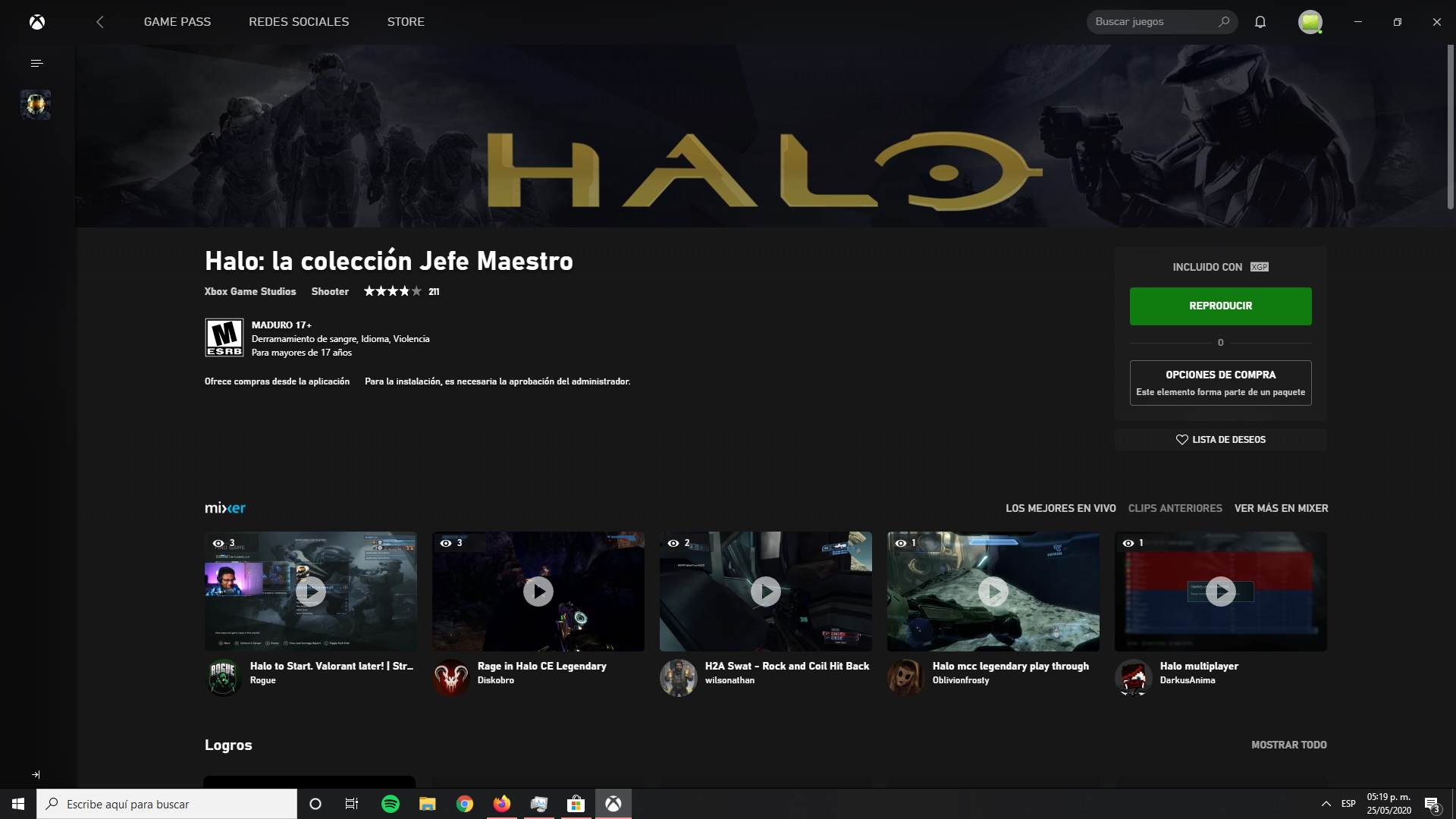Viewport: 1456px width, 819px height.
Task: Click MOSTRAR TODO for Logros
Action: (x=1288, y=745)
